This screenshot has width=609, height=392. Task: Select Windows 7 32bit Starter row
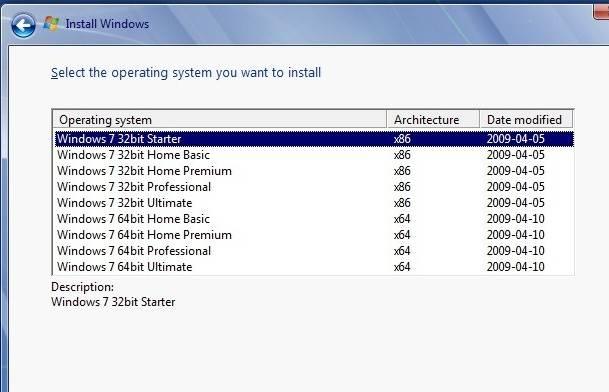[314, 139]
